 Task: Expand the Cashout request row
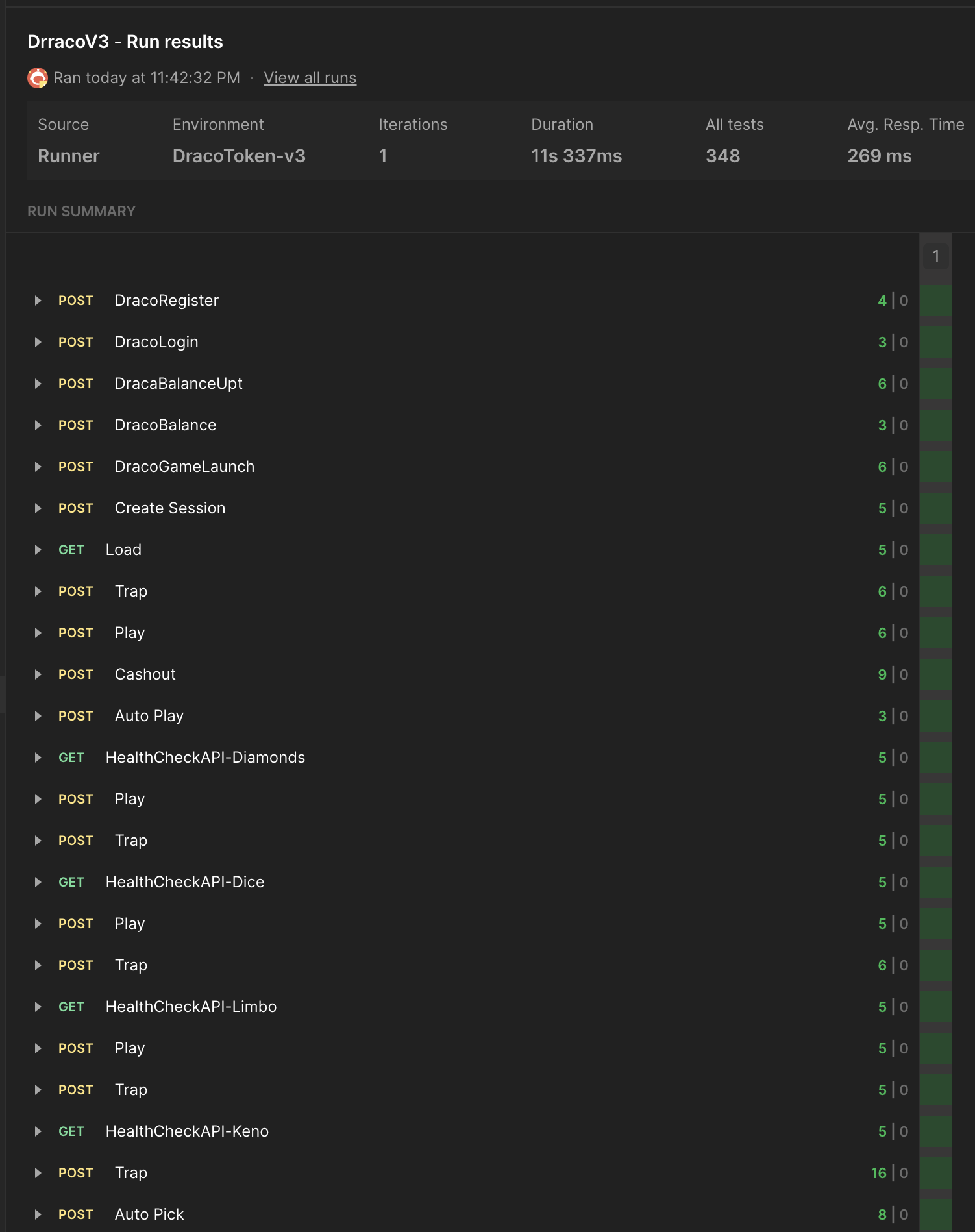[x=38, y=674]
